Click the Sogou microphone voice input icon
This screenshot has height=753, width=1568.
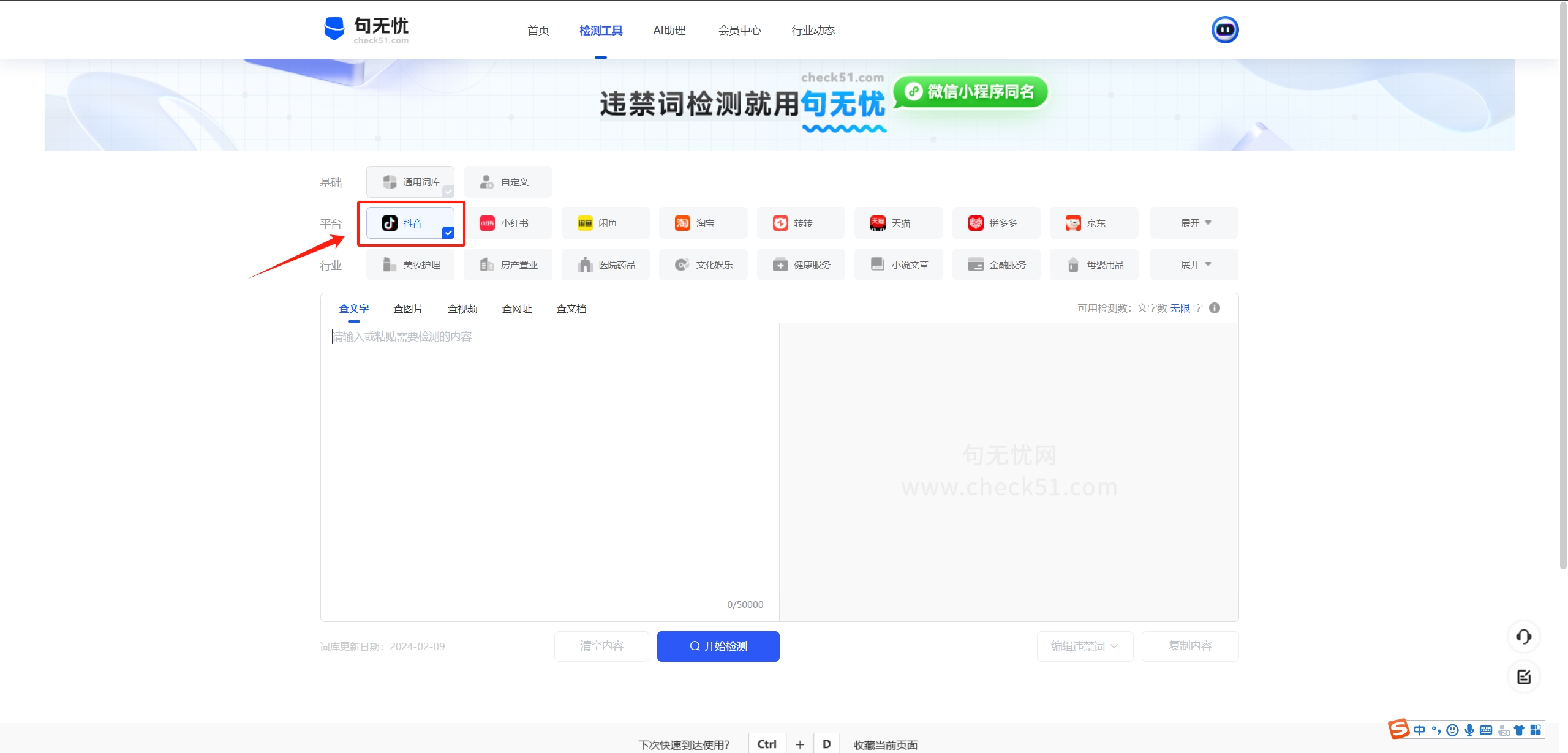(1469, 730)
